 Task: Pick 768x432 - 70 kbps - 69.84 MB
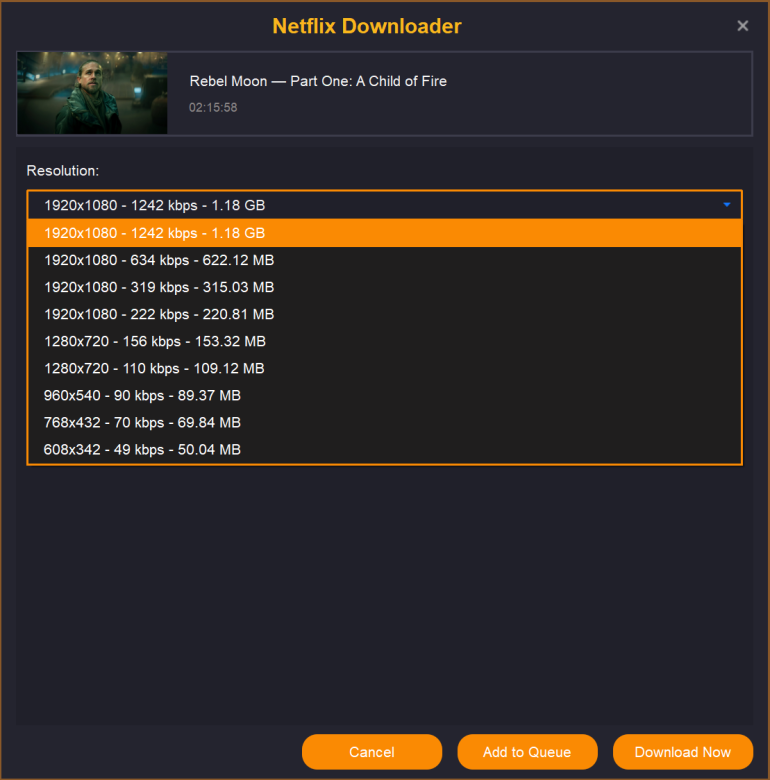(385, 422)
